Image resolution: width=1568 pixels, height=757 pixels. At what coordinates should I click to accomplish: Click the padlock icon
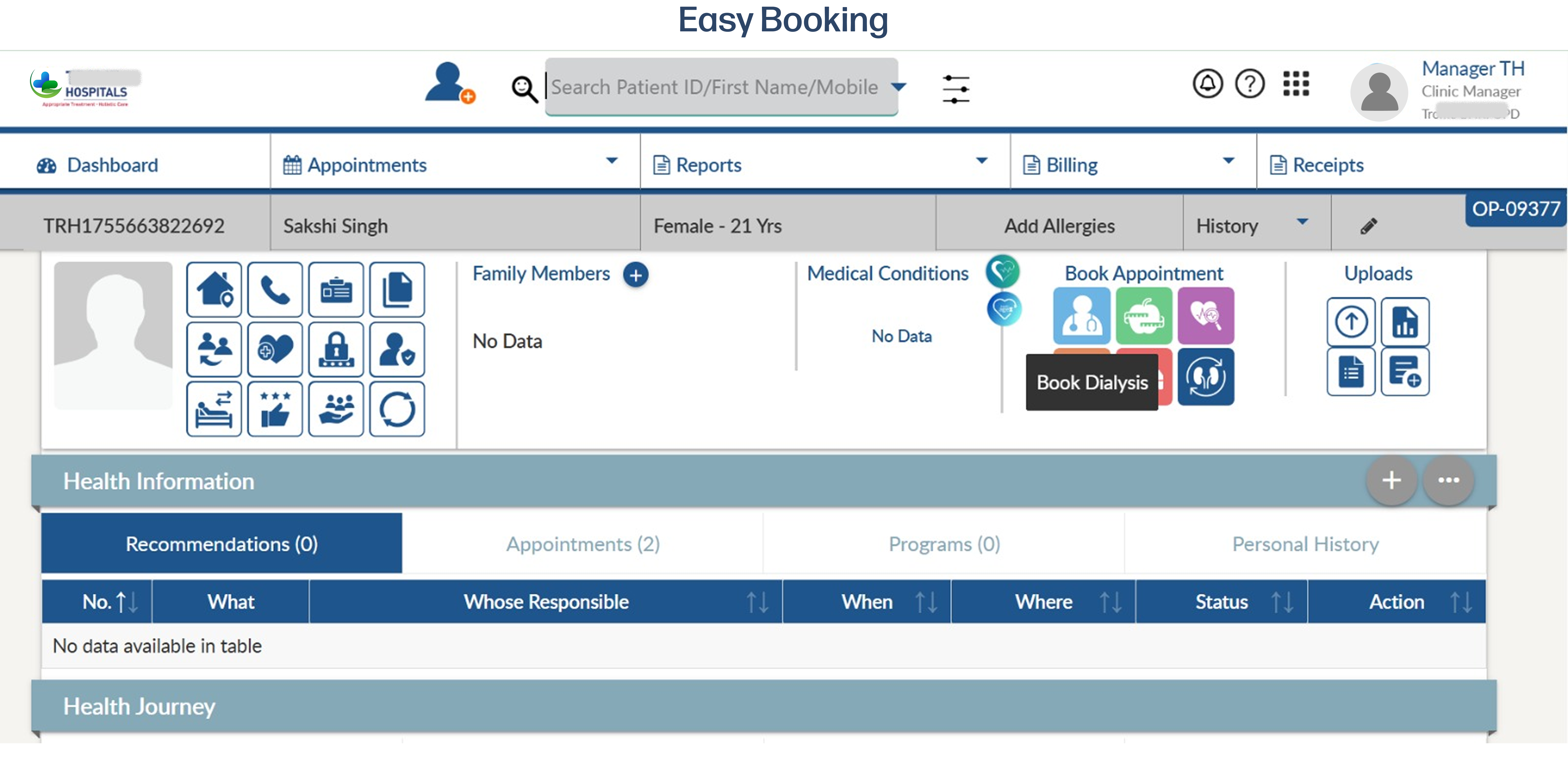tap(336, 350)
